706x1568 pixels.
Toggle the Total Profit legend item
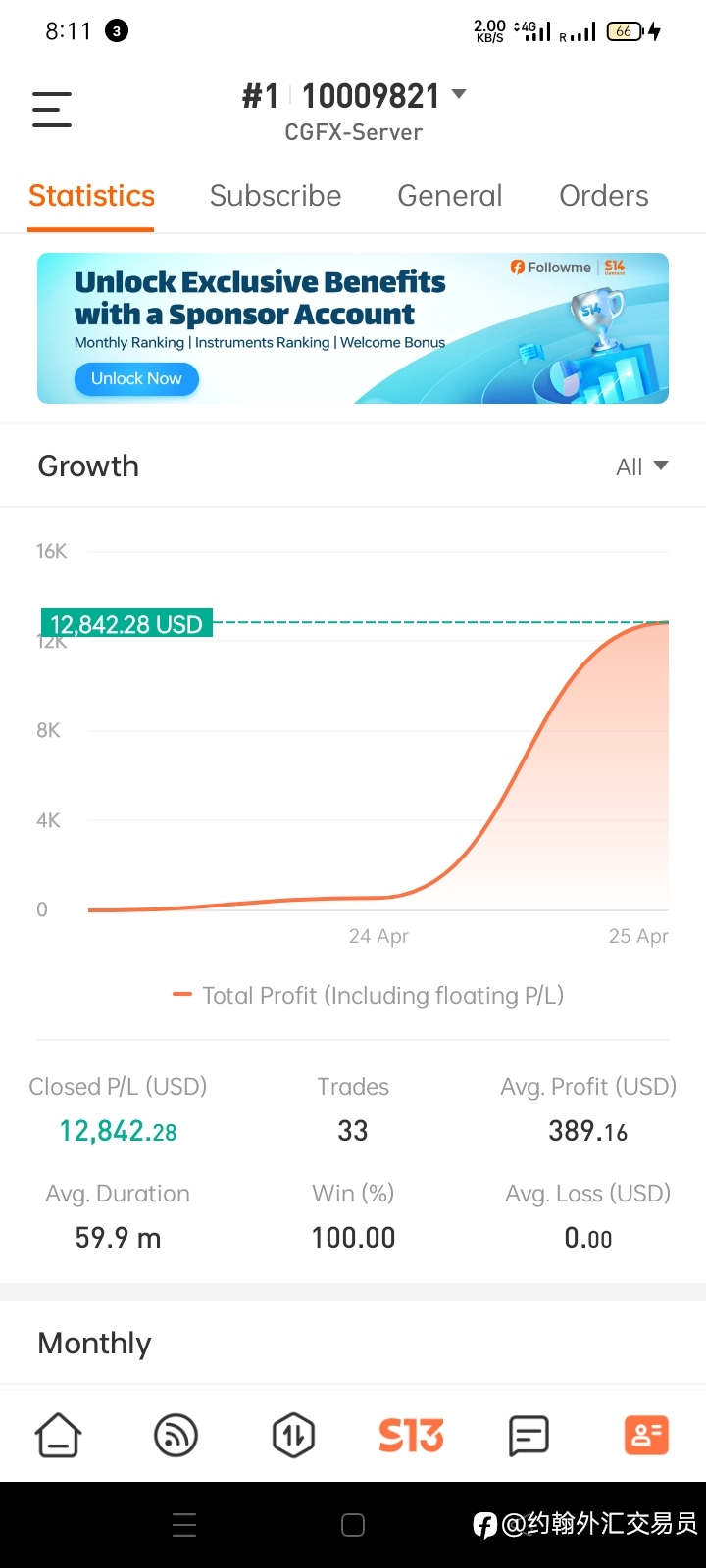click(368, 996)
